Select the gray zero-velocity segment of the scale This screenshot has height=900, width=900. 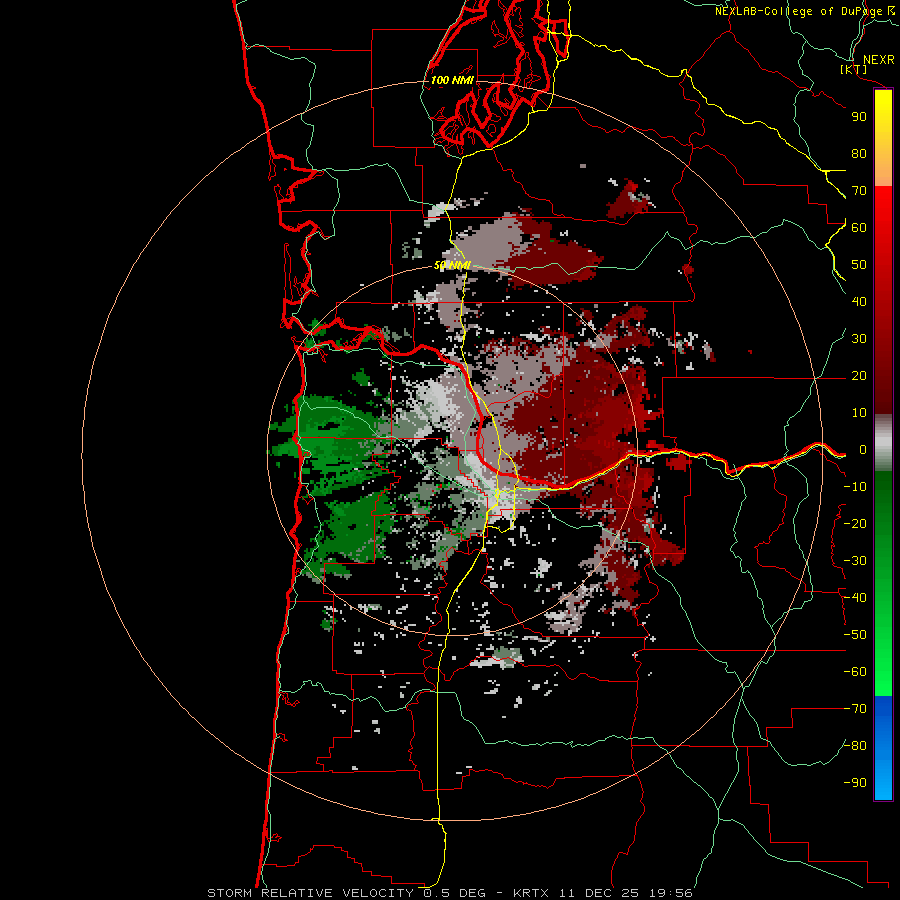(x=883, y=443)
